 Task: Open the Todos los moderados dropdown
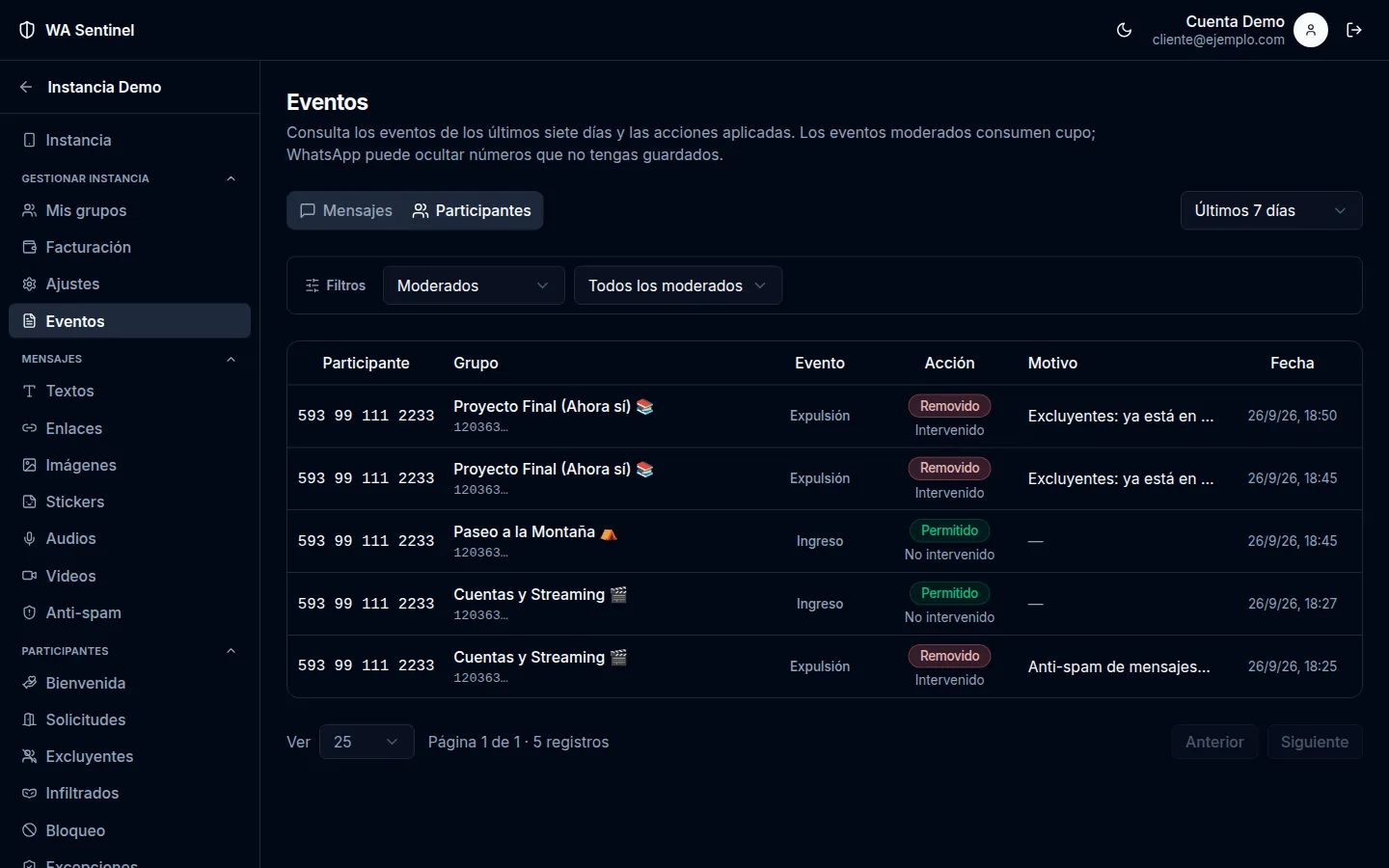678,285
